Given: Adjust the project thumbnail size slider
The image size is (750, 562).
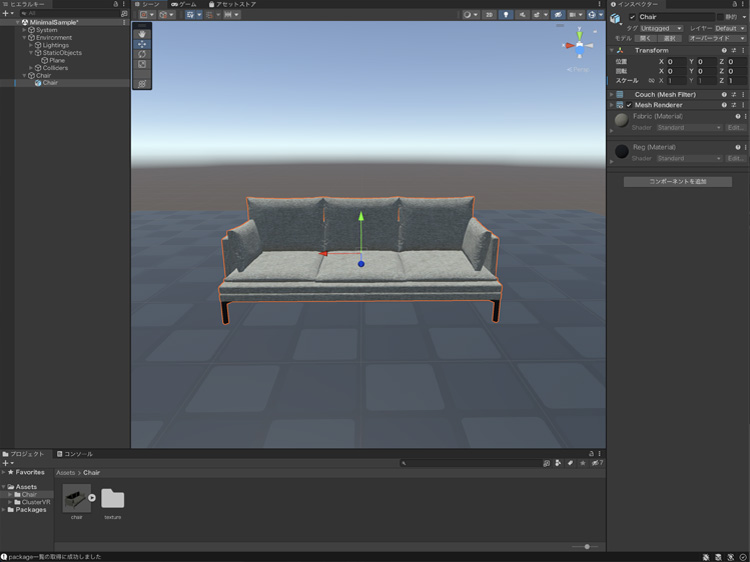Looking at the screenshot, I should coord(587,547).
